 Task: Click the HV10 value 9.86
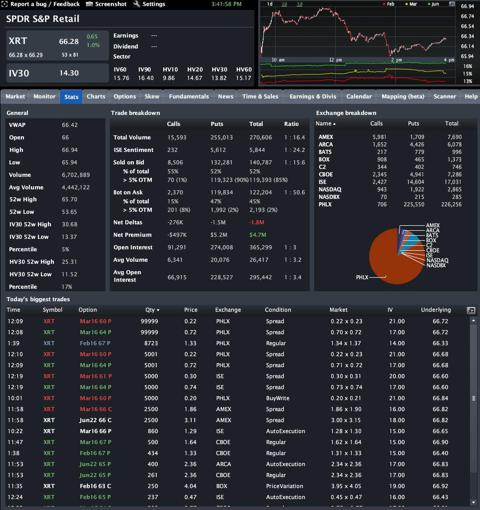coord(169,78)
